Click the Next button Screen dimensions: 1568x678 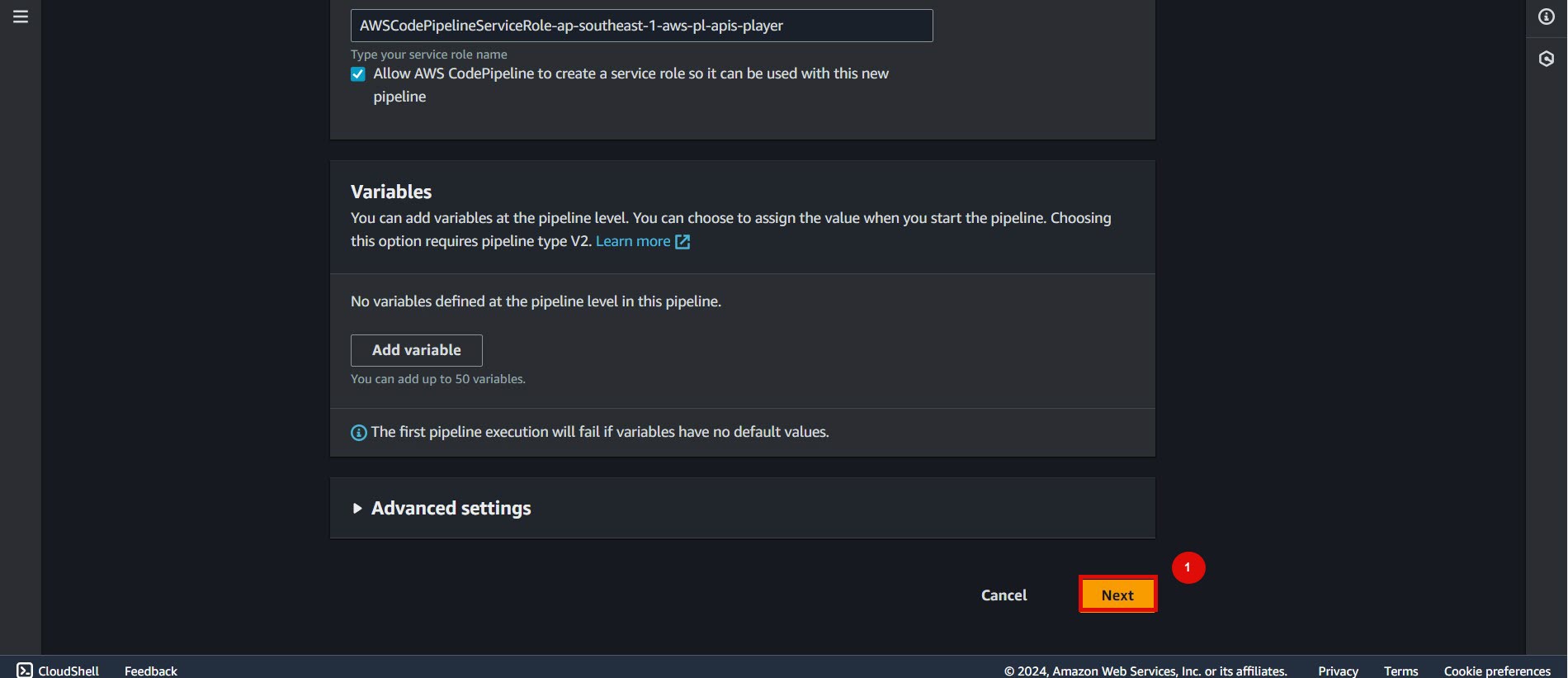pos(1117,595)
